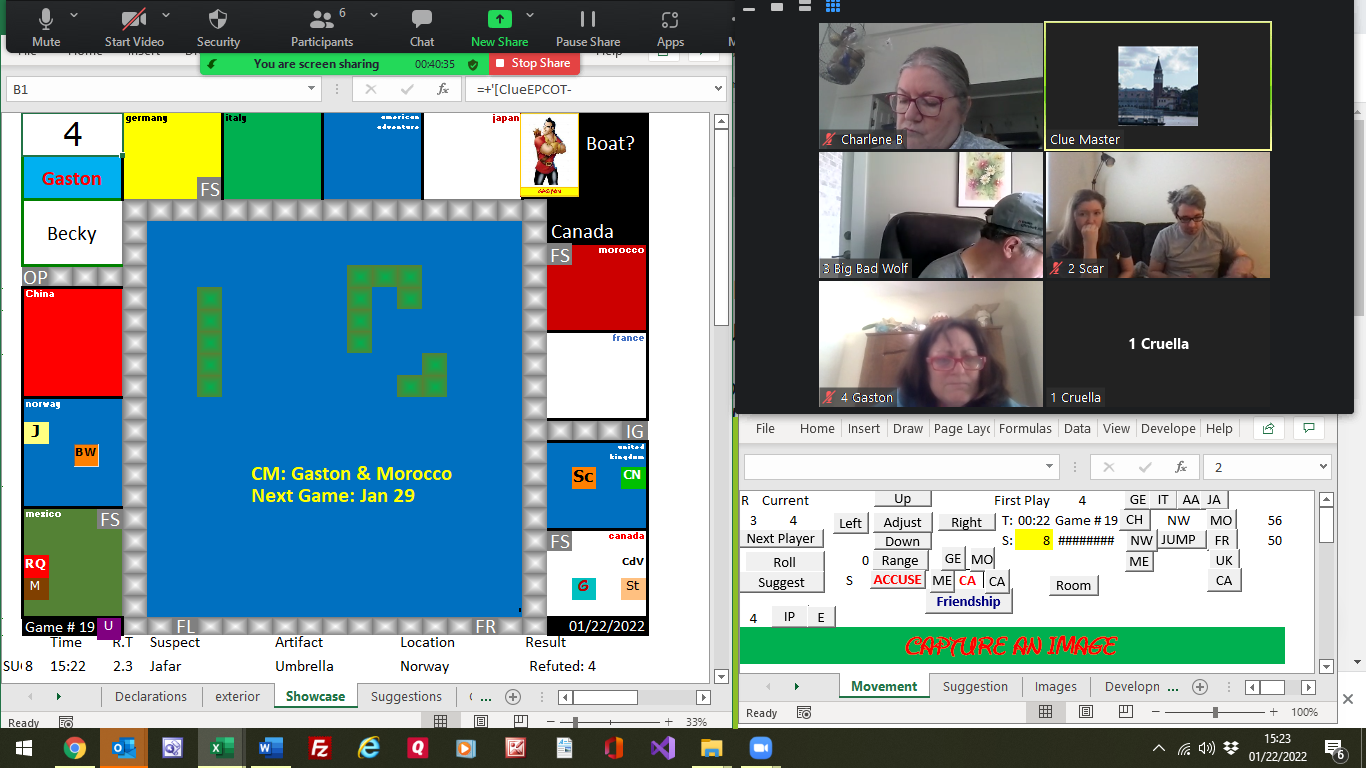
Task: Open the Suggestions sheet tab in Showcase workbook
Action: point(406,697)
